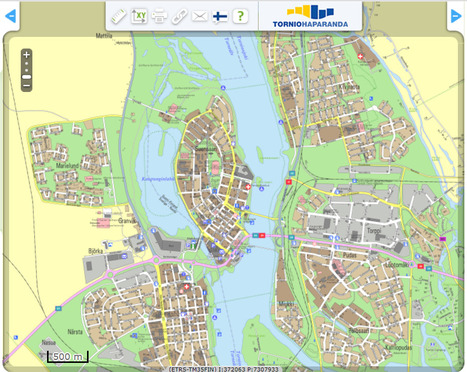Click the 500 m scale bar
The width and height of the screenshot is (467, 372).
[x=68, y=357]
